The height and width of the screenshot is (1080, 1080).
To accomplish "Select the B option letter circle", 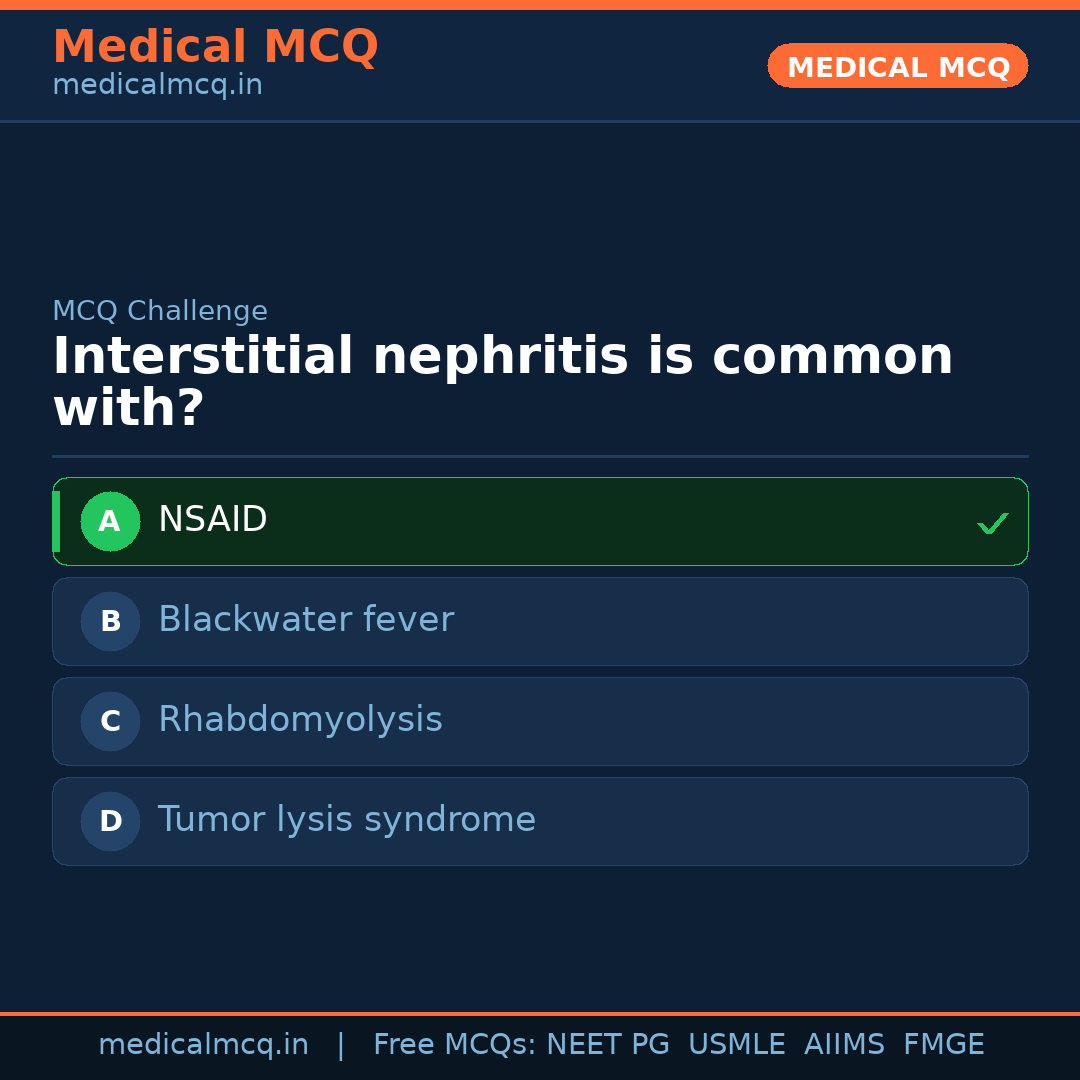I will [110, 621].
